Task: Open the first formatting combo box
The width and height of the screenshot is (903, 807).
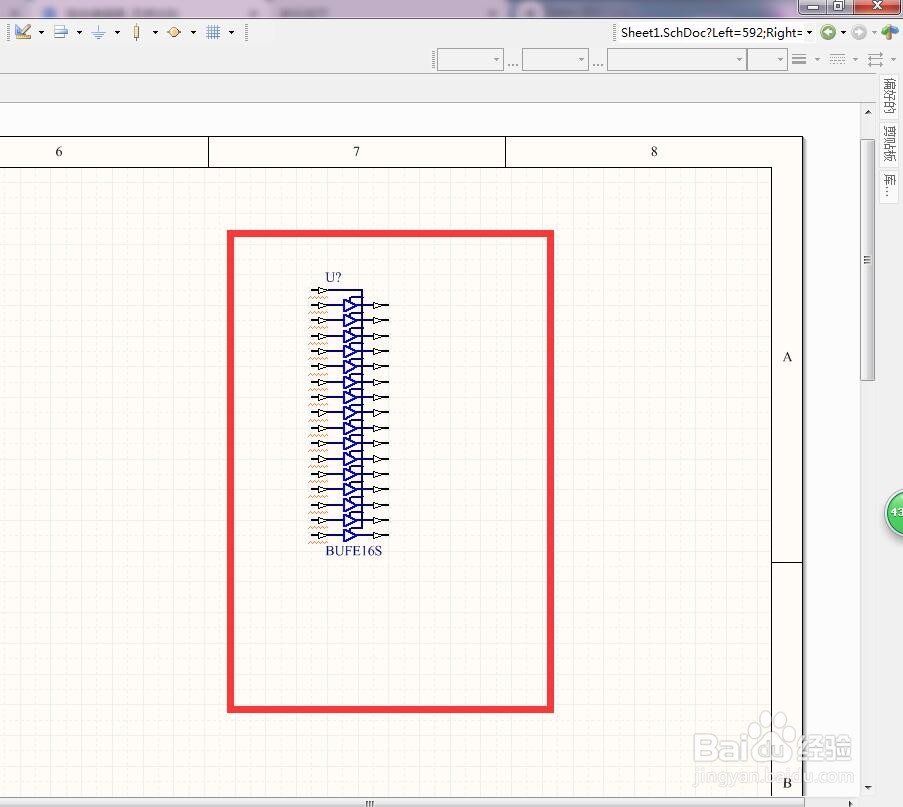Action: [471, 59]
